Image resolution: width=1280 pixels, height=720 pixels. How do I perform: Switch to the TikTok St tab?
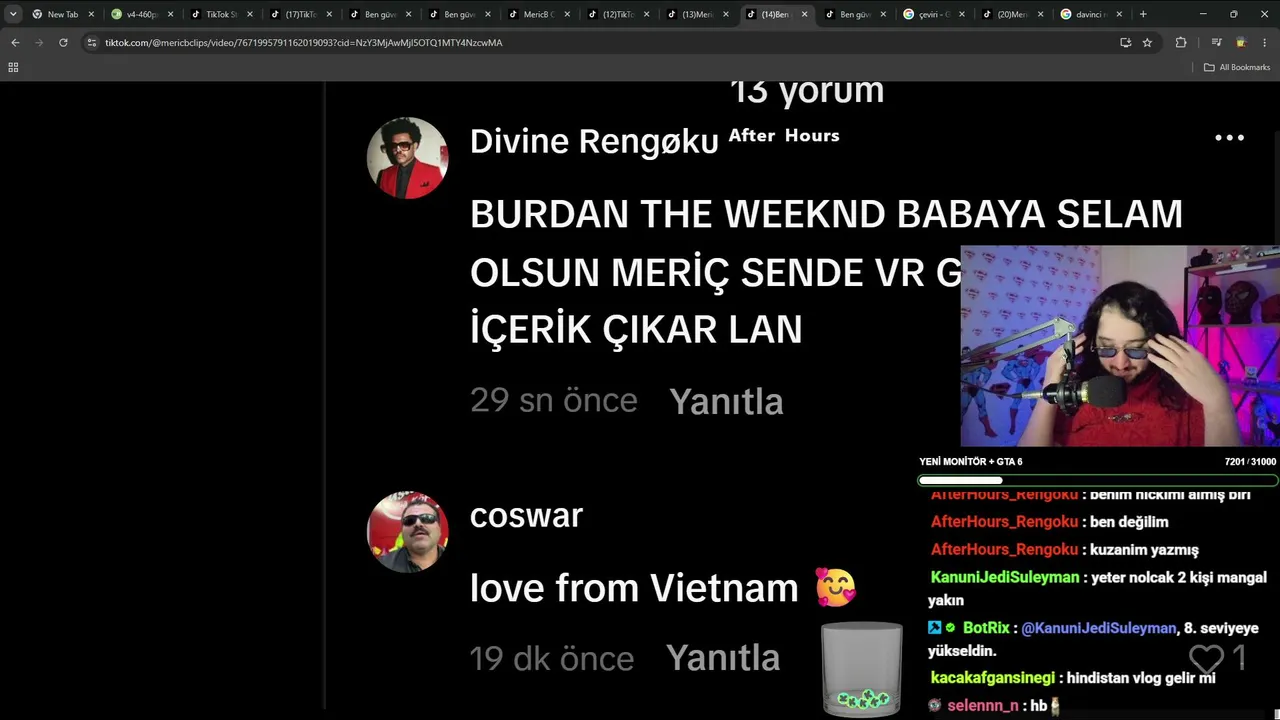click(x=221, y=14)
